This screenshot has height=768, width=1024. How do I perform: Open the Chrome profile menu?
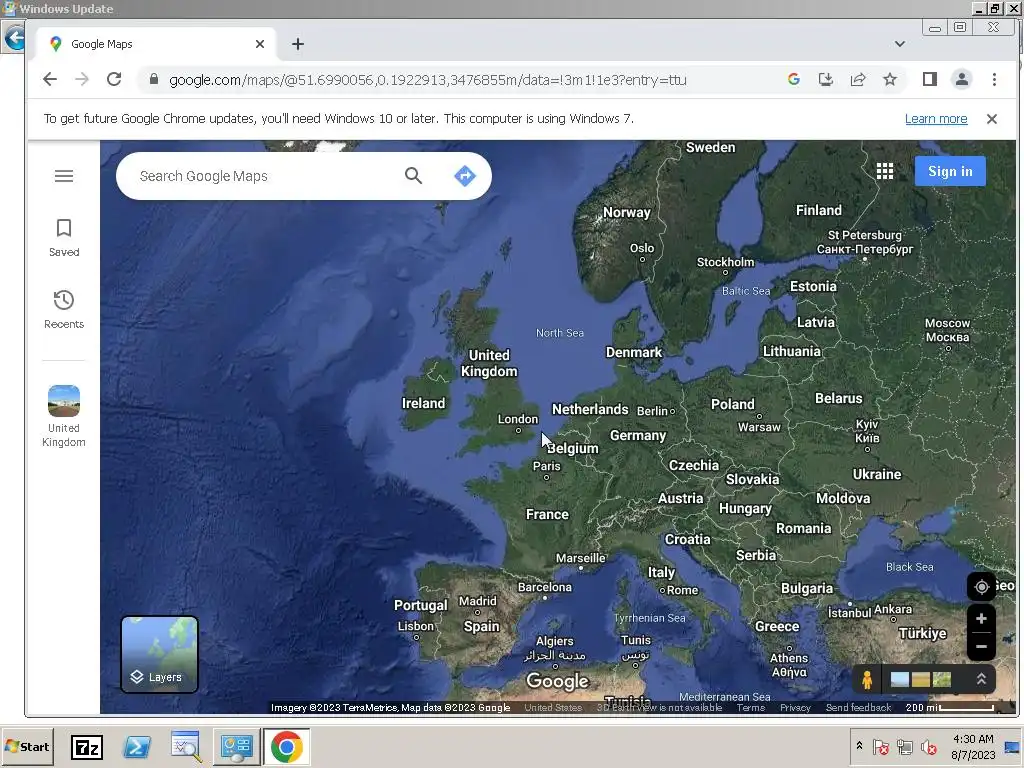(x=962, y=80)
